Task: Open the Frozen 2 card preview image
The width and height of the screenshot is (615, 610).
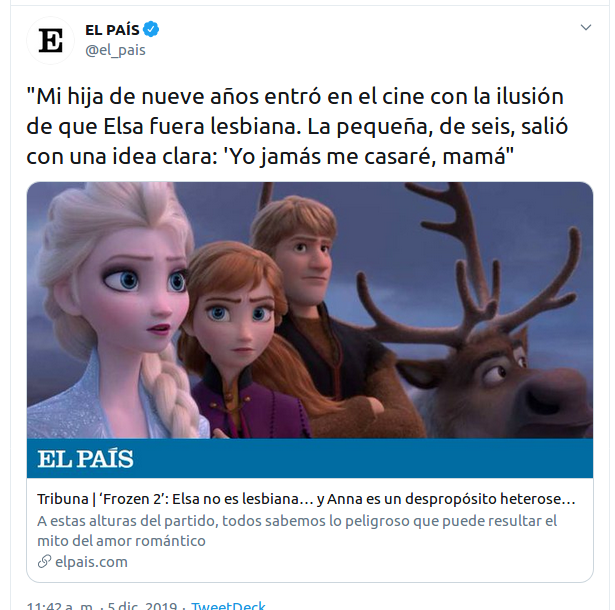Action: pos(310,310)
